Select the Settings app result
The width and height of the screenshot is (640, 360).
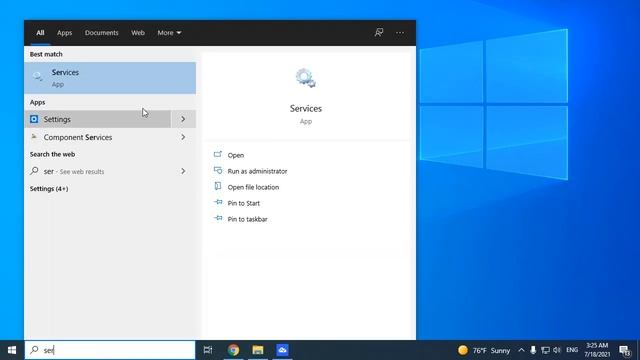pyautogui.click(x=98, y=119)
